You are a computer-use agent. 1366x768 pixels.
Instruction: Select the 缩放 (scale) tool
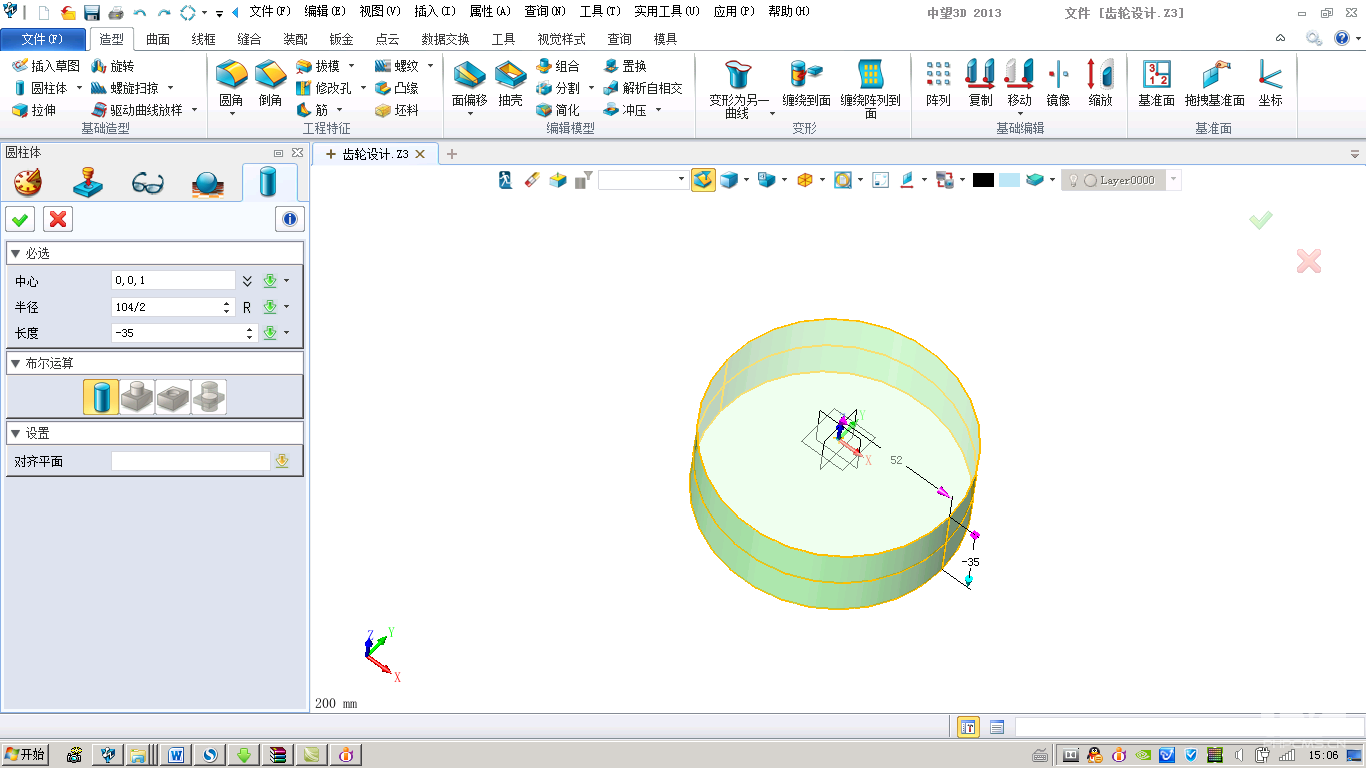point(1100,76)
